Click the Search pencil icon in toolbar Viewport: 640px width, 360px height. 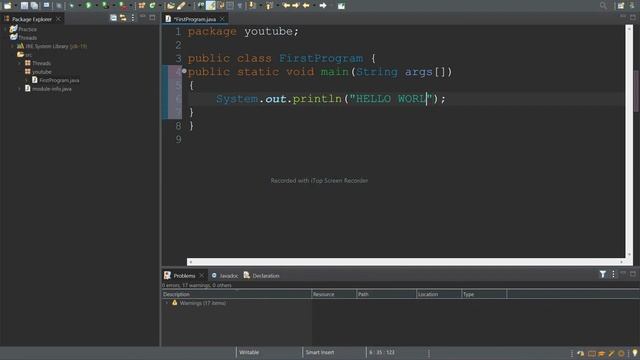[x=181, y=6]
